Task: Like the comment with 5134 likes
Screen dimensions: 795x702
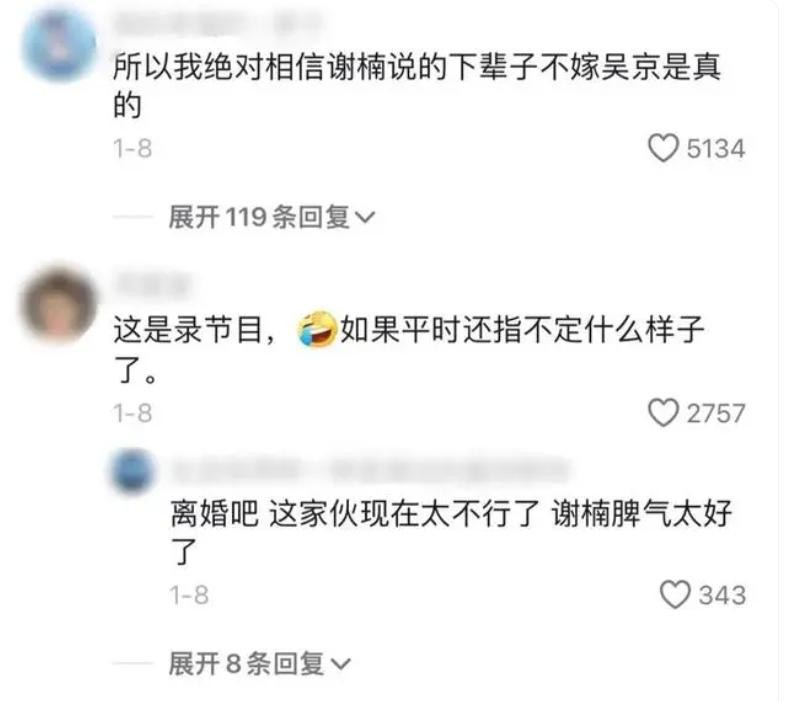Action: tap(663, 148)
